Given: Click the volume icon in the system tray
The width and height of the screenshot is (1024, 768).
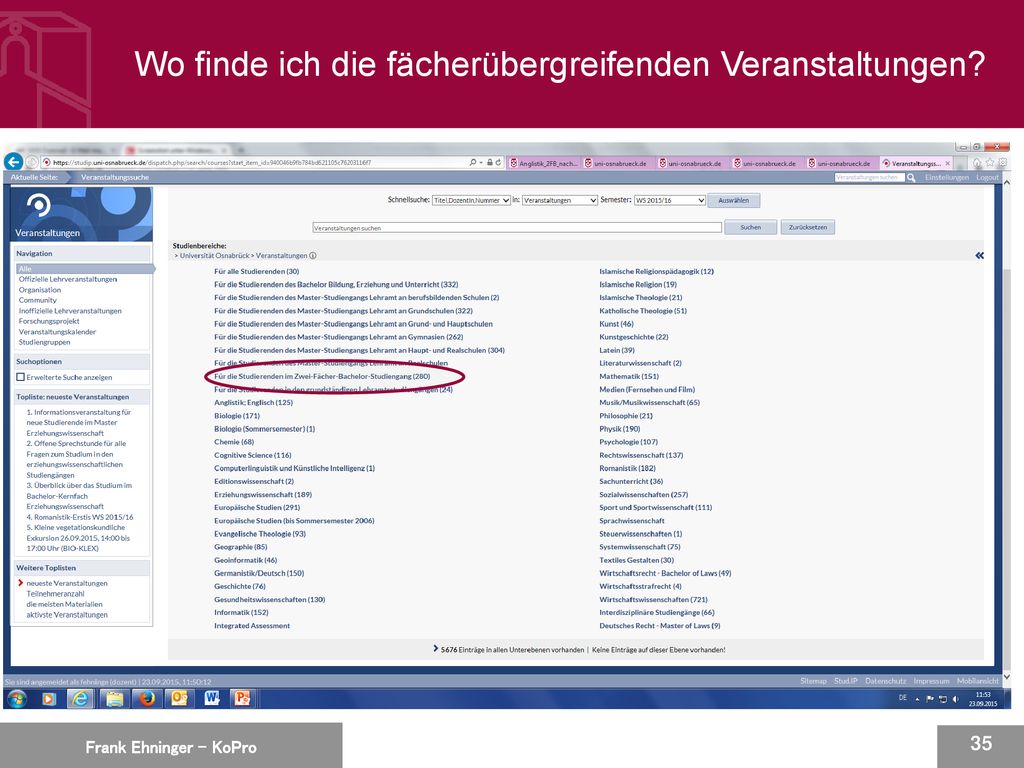Looking at the screenshot, I should [955, 699].
